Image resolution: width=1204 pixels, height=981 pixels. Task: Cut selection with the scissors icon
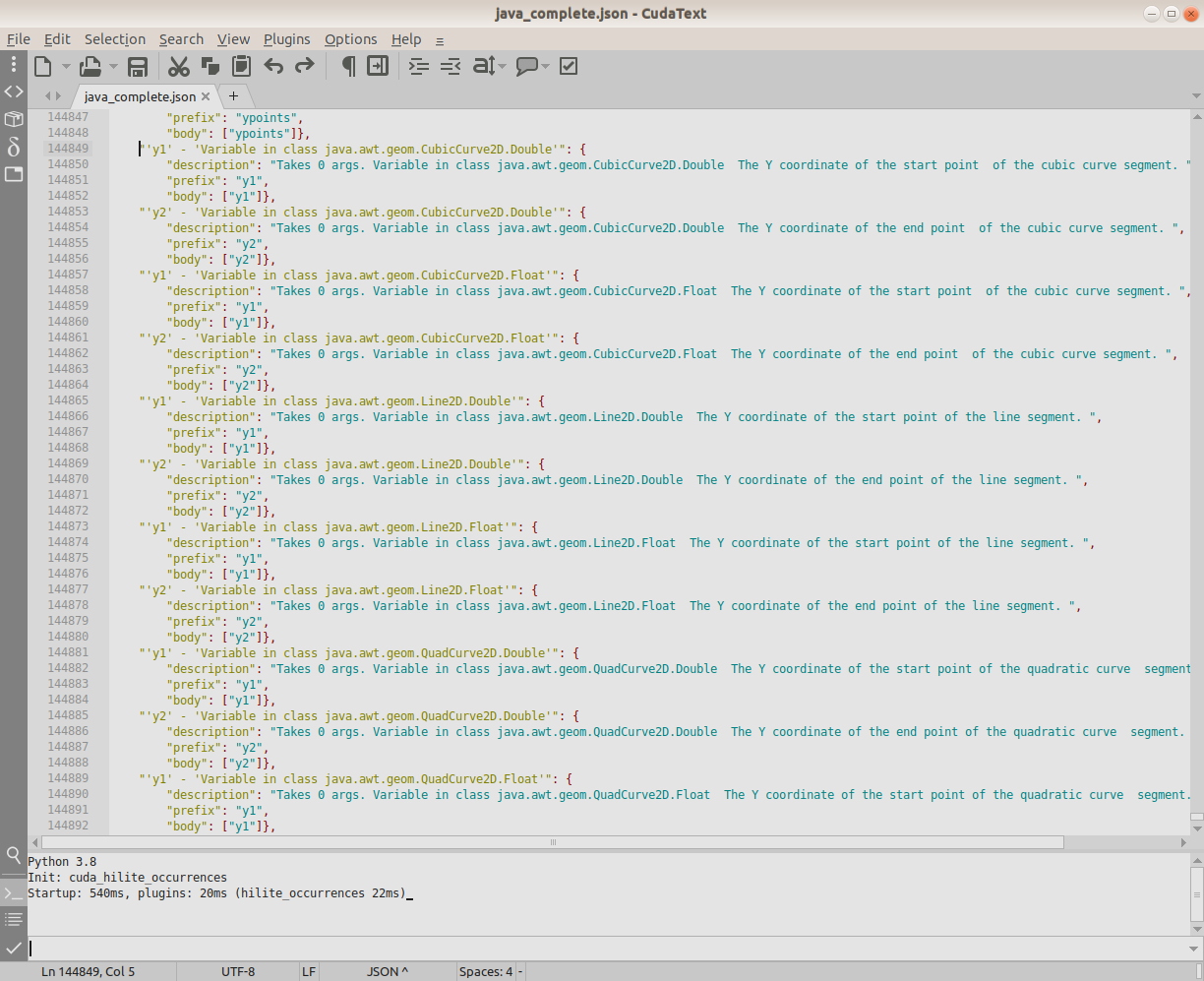coord(178,66)
